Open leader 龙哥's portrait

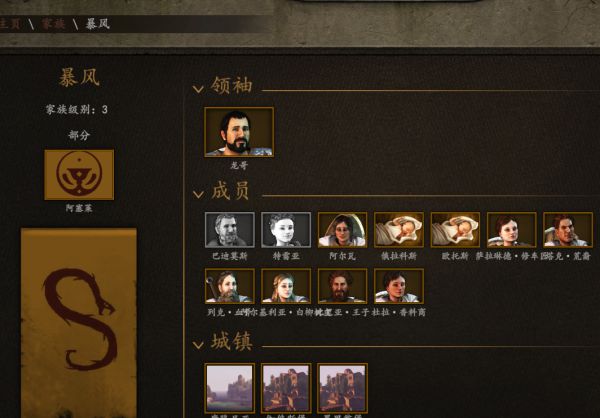[239, 132]
